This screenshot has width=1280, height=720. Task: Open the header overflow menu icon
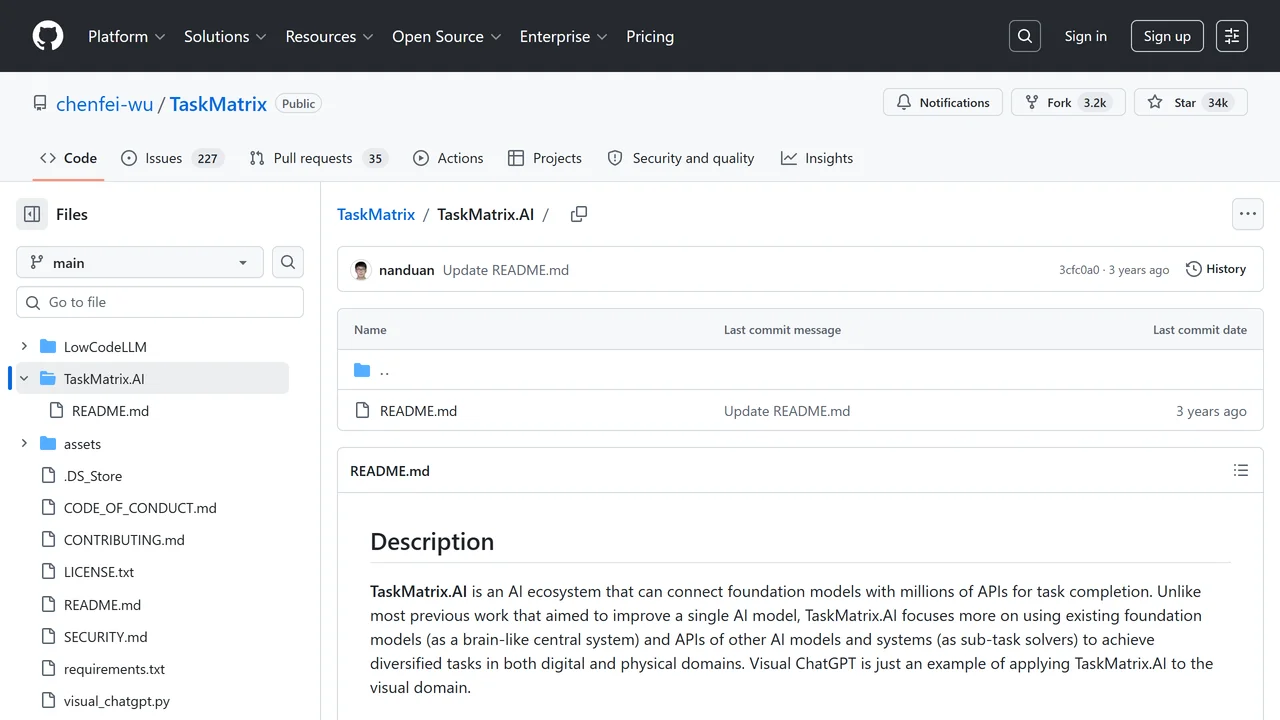coord(1232,36)
